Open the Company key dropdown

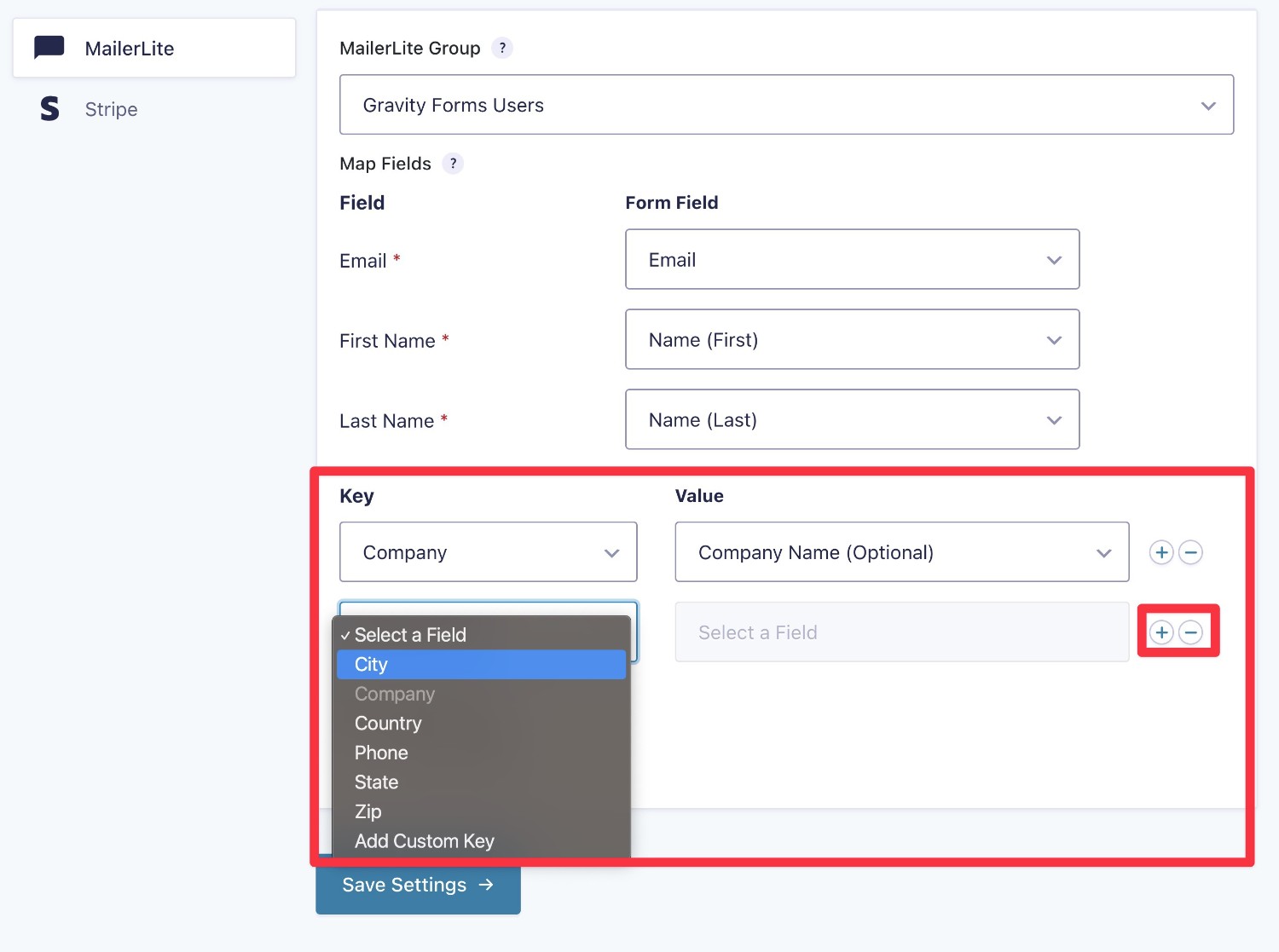(488, 551)
